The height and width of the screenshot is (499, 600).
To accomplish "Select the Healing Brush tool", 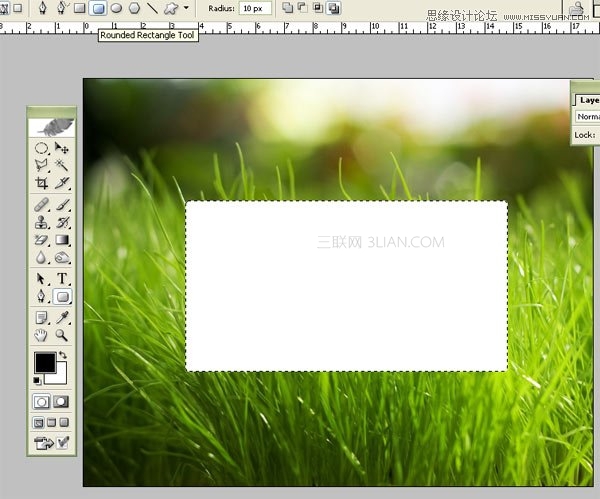I will (42, 205).
